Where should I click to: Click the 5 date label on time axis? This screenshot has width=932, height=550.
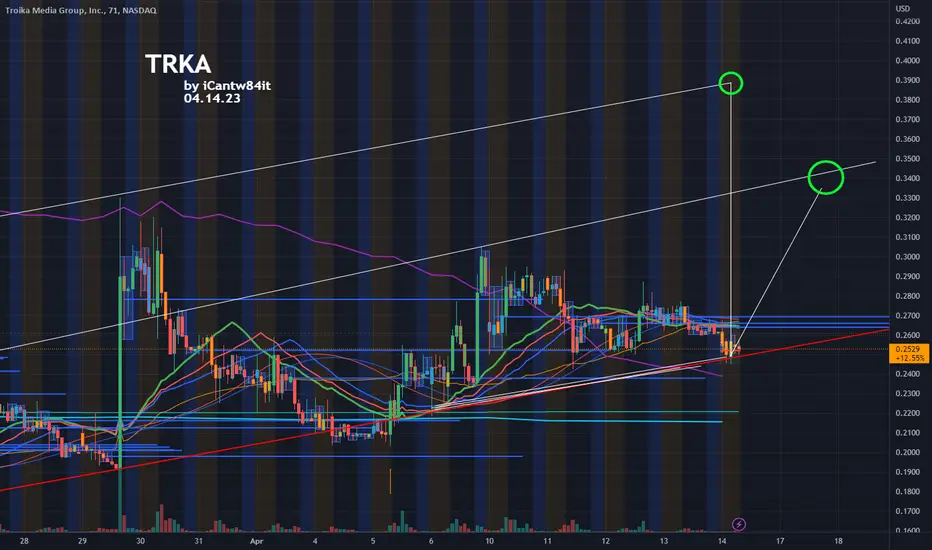(373, 541)
